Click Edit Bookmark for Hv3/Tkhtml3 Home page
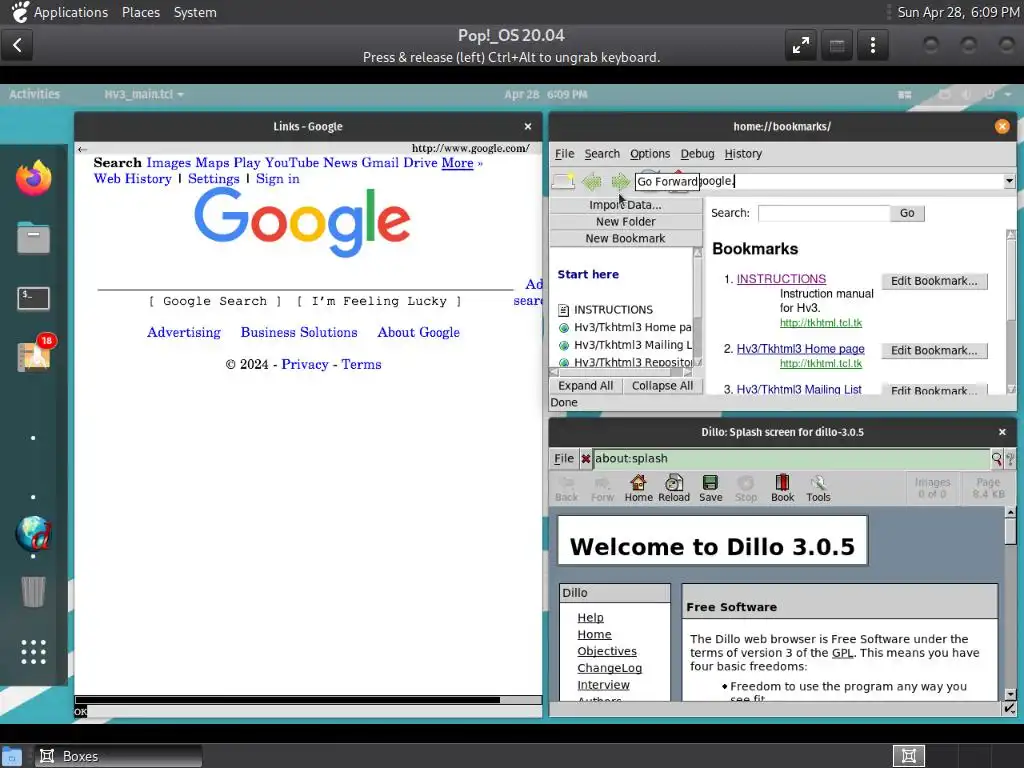The height and width of the screenshot is (768, 1024). [934, 351]
